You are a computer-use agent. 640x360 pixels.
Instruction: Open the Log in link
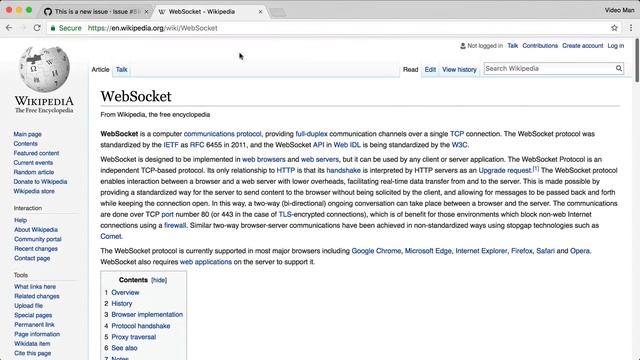(616, 46)
